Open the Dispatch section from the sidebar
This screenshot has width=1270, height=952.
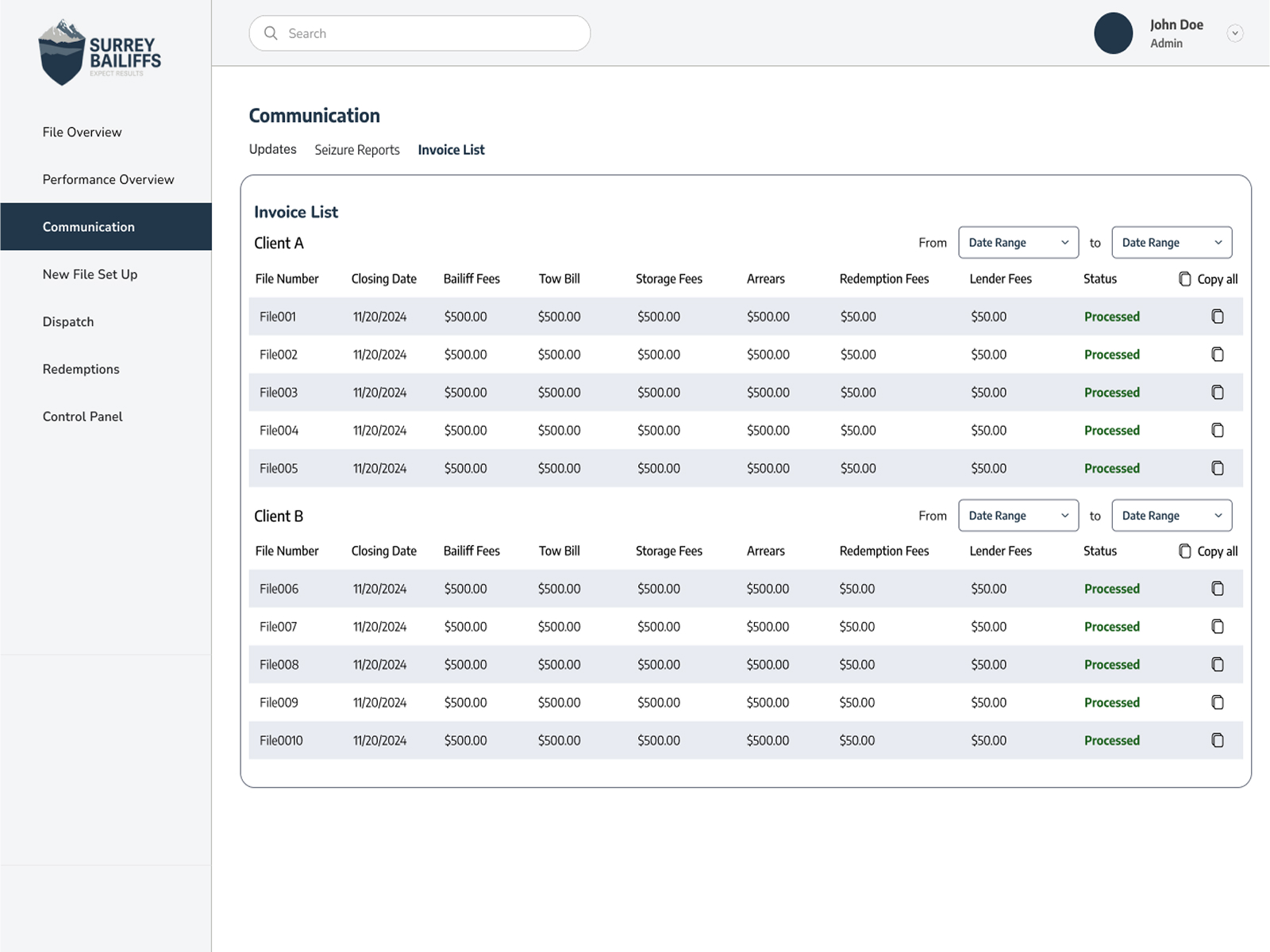coord(67,321)
